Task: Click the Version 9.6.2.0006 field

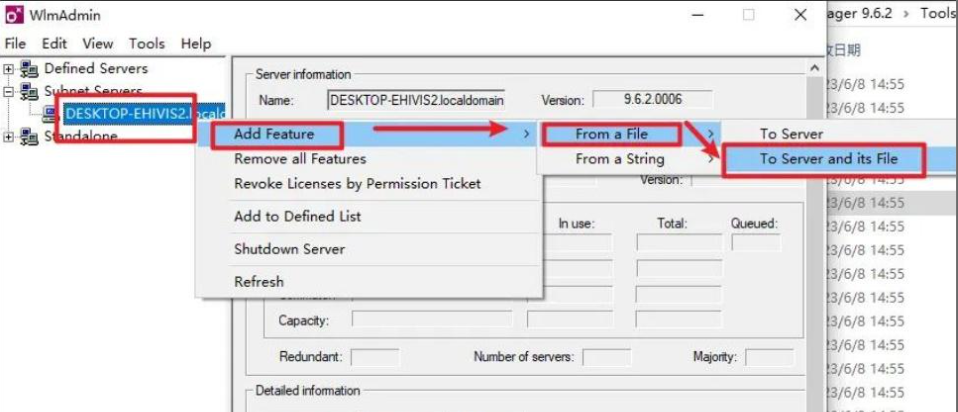Action: click(653, 100)
